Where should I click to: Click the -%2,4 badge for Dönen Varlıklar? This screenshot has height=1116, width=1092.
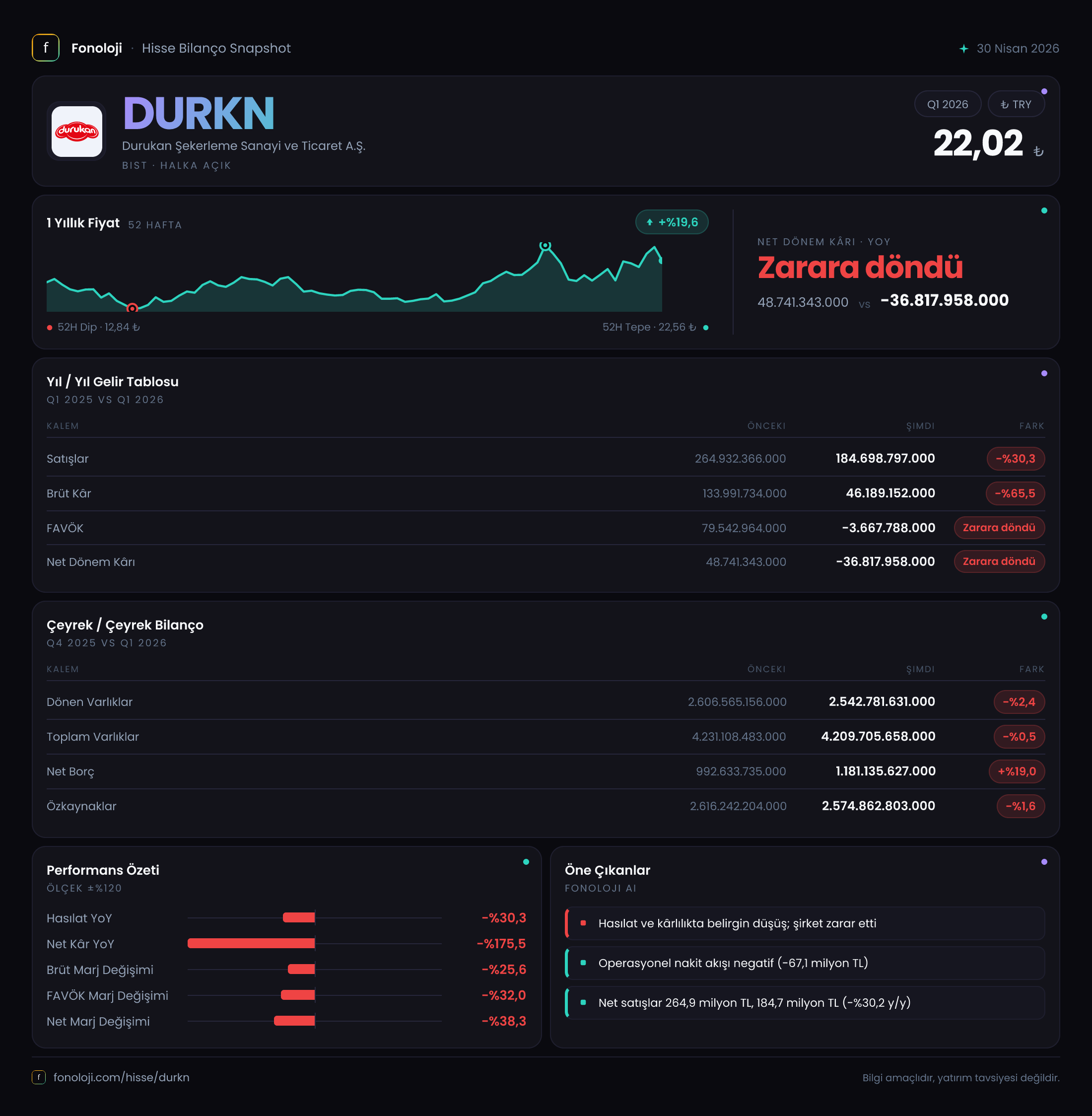[1019, 702]
